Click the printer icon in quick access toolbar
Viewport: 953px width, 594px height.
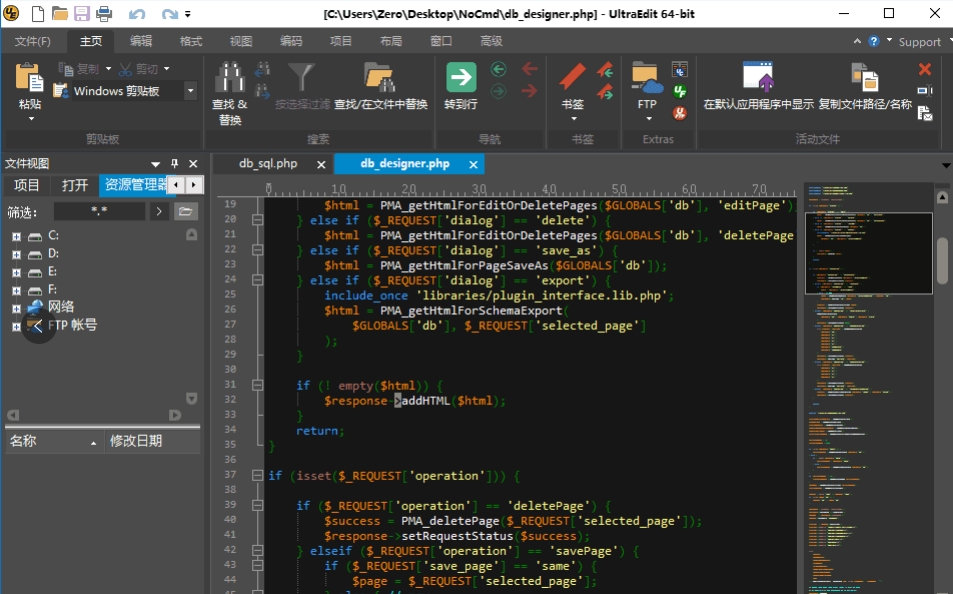pos(104,14)
